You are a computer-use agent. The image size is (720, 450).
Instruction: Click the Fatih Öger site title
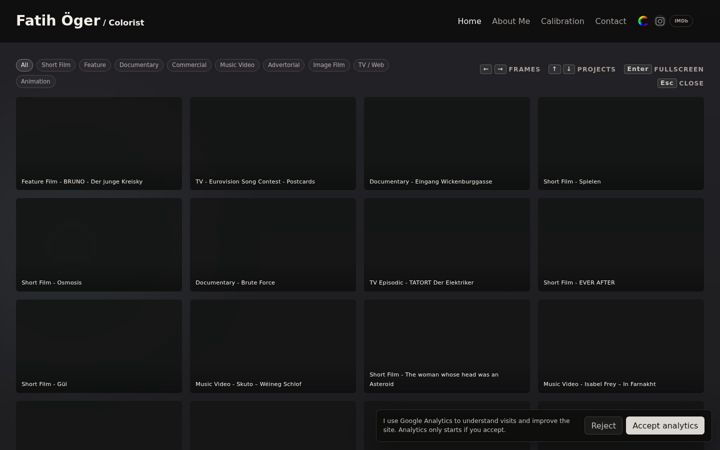click(x=58, y=21)
